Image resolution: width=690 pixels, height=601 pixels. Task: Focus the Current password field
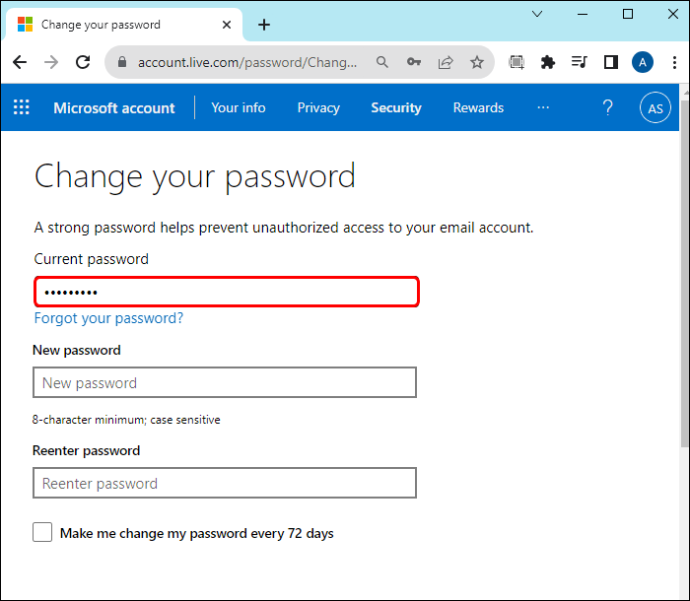pos(226,292)
